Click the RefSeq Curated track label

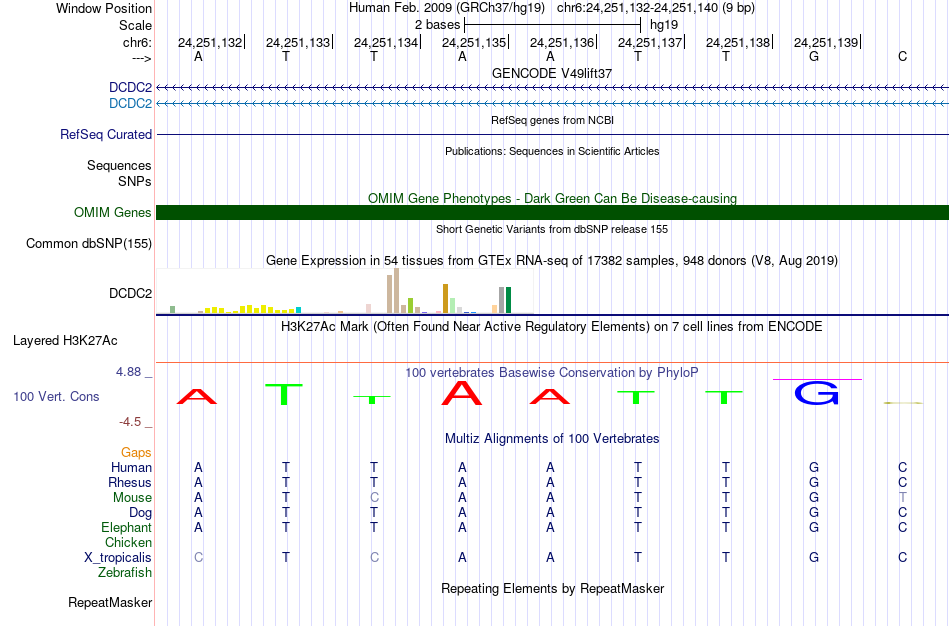click(x=106, y=135)
